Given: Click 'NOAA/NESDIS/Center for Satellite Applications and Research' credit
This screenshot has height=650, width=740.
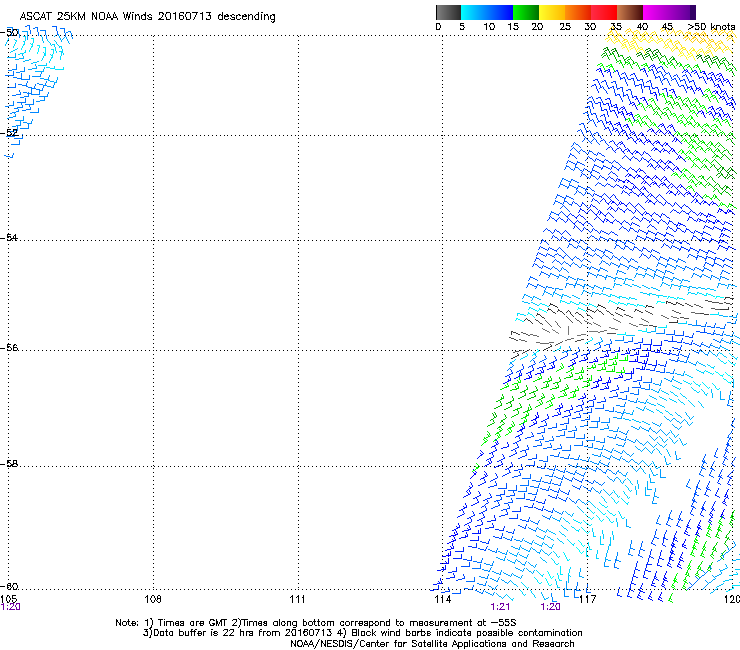Looking at the screenshot, I should pos(432,644).
